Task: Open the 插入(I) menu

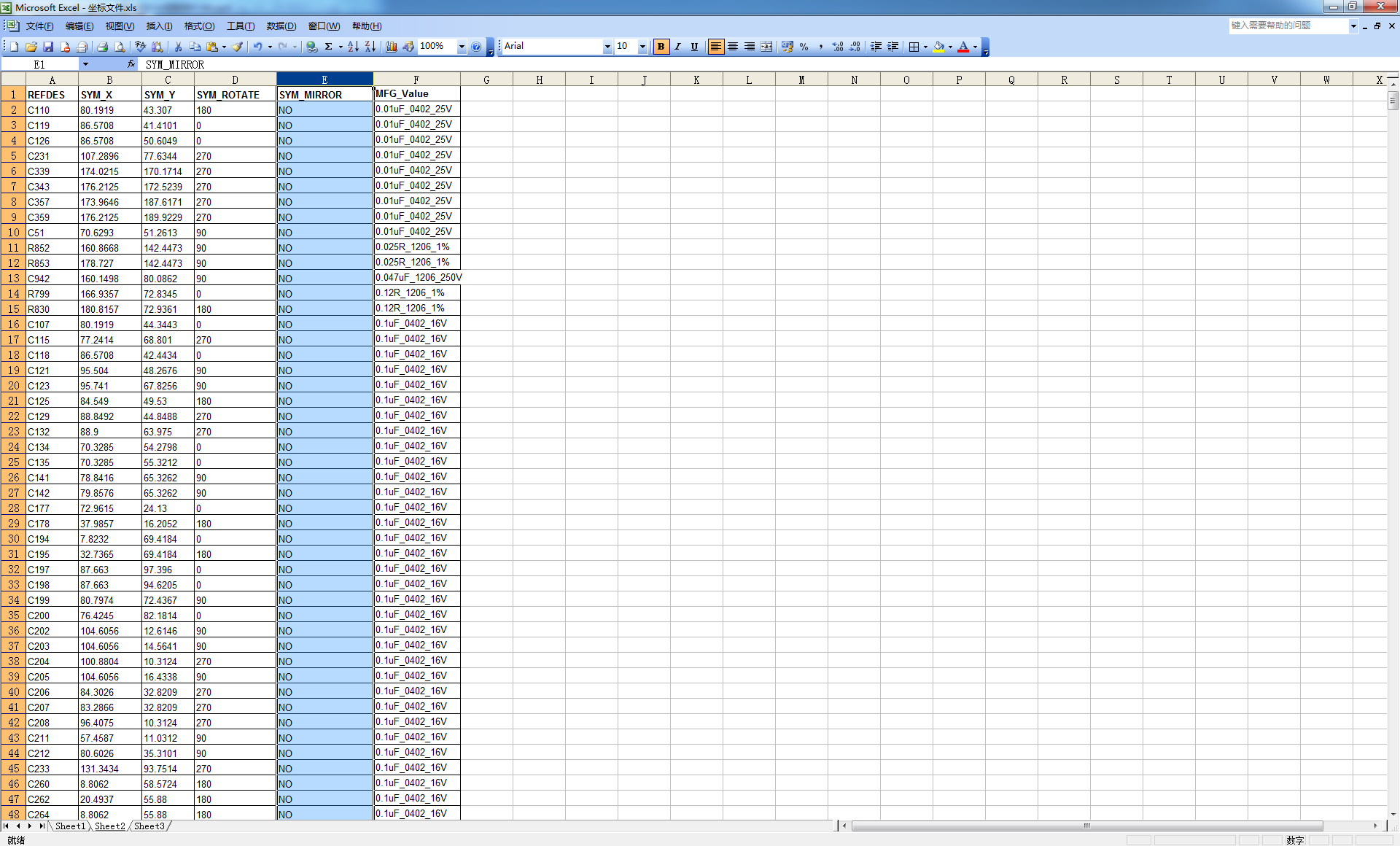Action: (159, 26)
